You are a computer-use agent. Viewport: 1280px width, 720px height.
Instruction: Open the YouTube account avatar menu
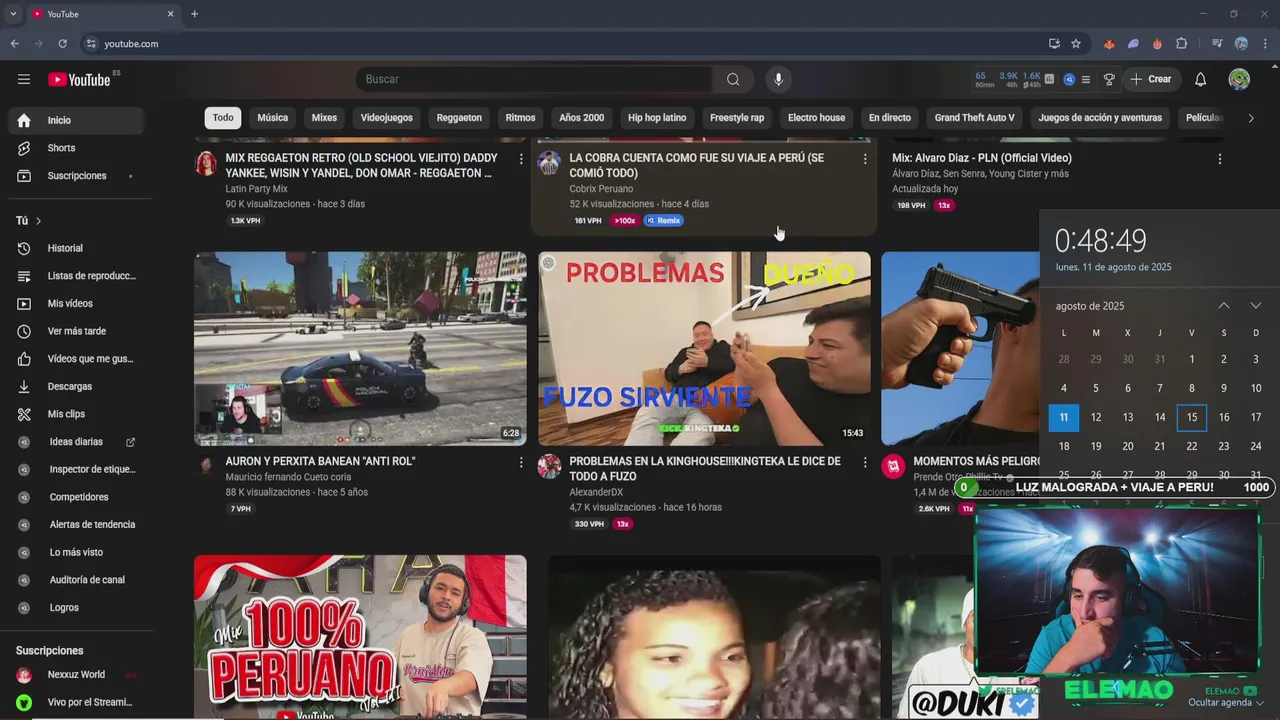click(x=1239, y=79)
